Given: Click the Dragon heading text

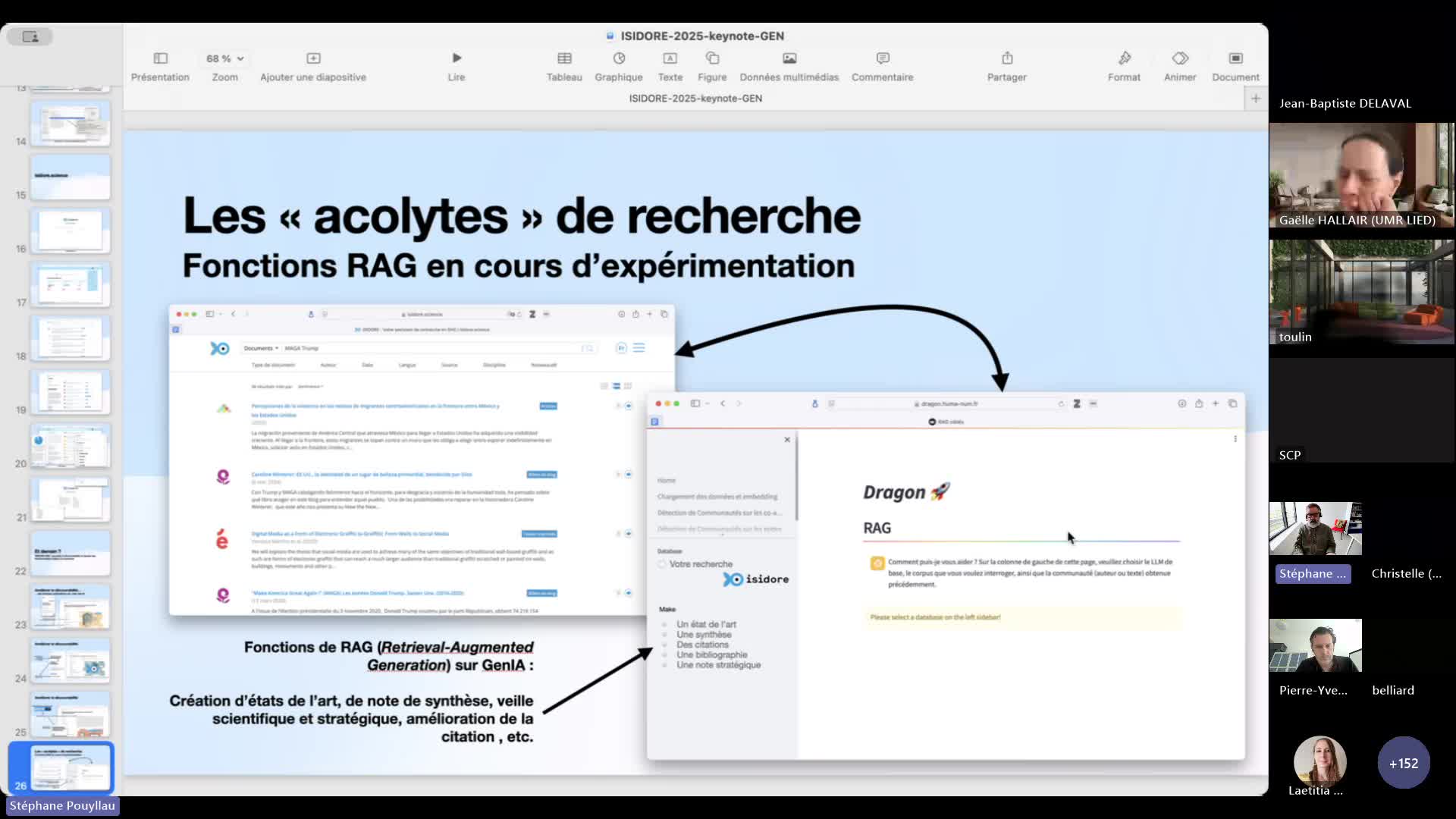Looking at the screenshot, I should tap(906, 492).
